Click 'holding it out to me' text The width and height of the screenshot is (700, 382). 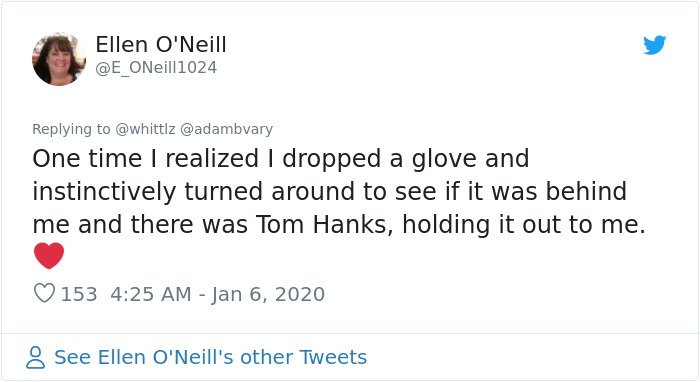[524, 224]
